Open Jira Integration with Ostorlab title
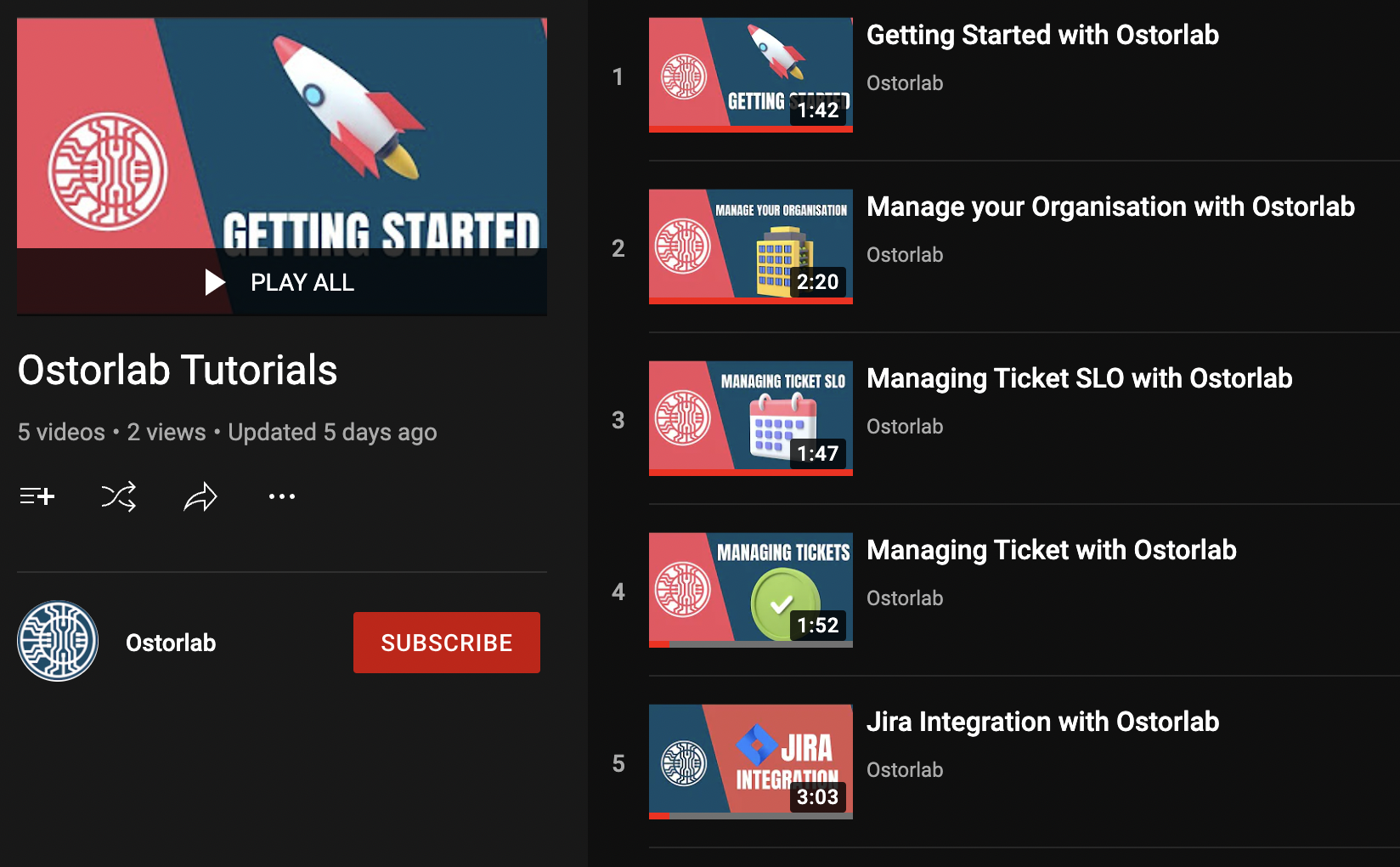This screenshot has height=867, width=1400. click(1042, 722)
